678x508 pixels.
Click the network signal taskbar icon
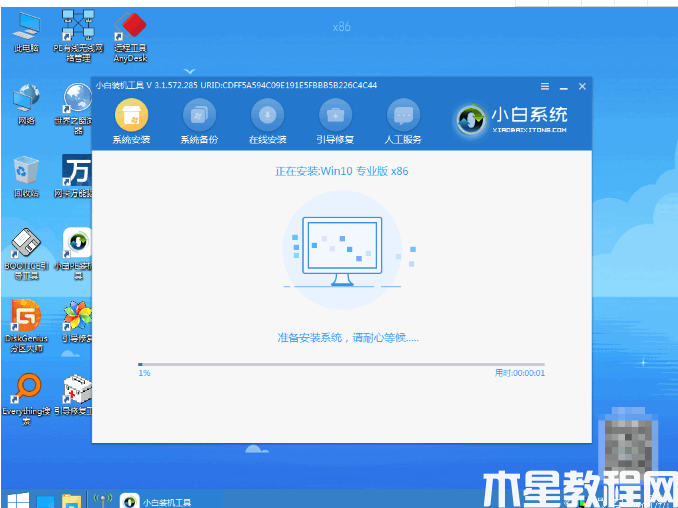102,501
